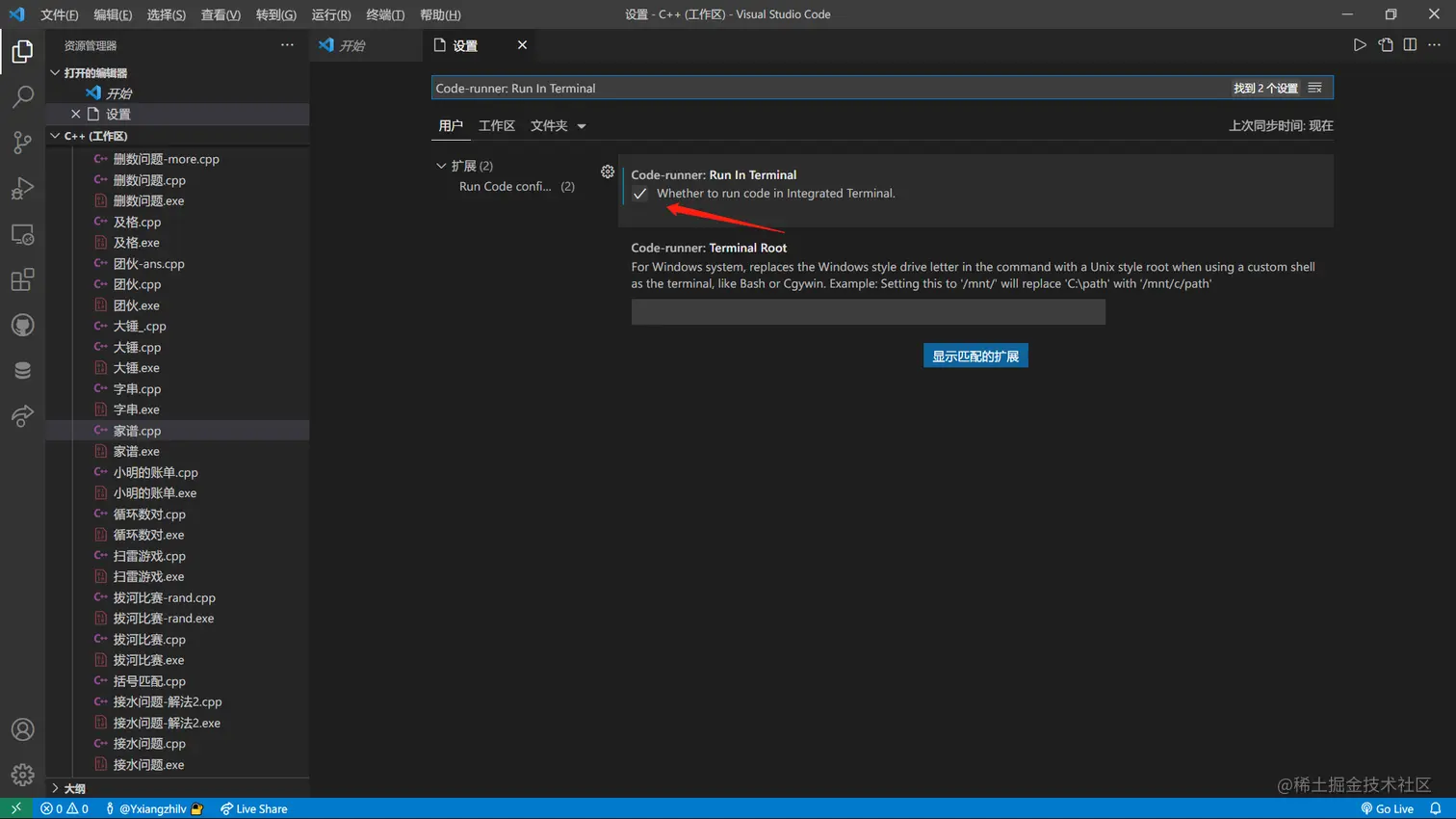Open file 大锤_.cpp
Viewport: 1456px width, 819px height.
coord(178,327)
